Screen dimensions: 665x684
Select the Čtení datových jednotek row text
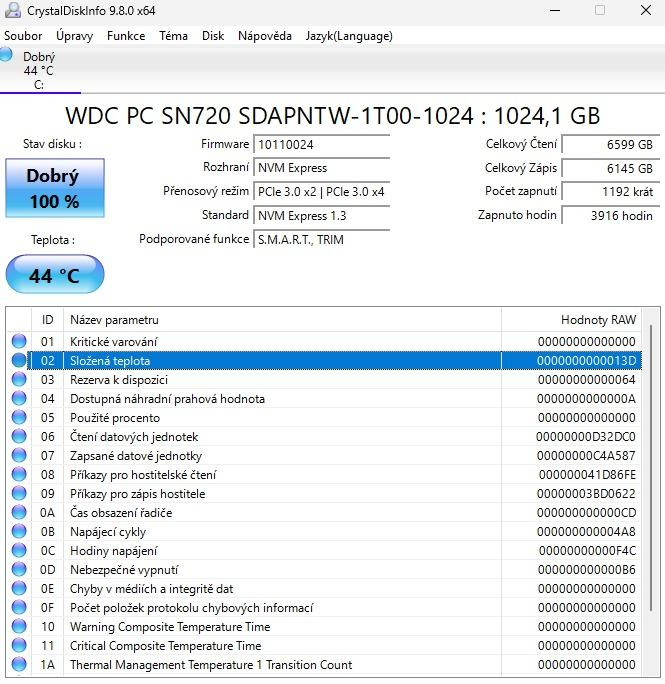pyautogui.click(x=134, y=437)
